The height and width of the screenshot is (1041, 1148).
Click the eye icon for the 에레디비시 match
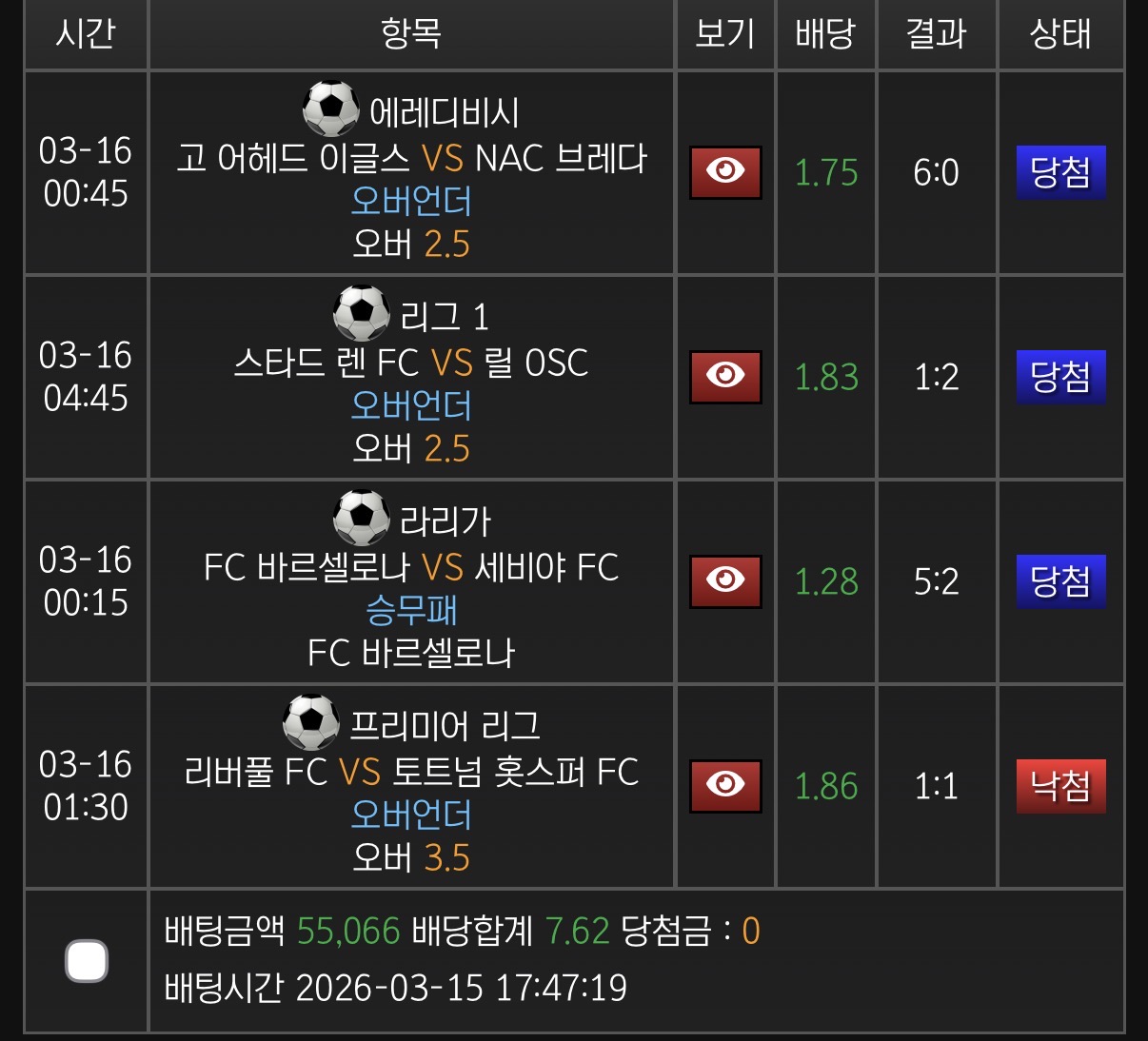click(725, 172)
